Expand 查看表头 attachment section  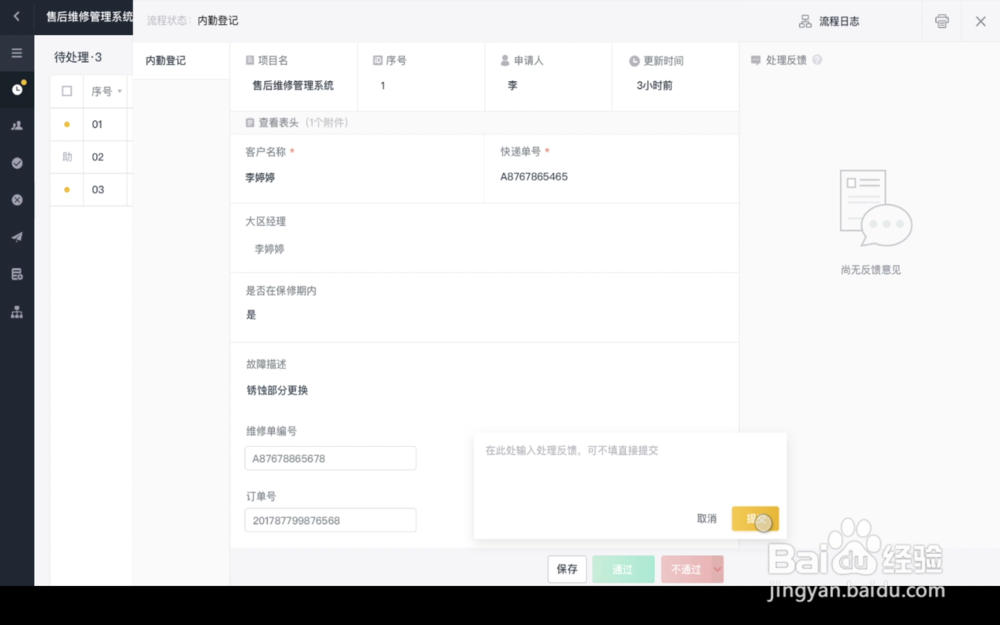(x=297, y=122)
